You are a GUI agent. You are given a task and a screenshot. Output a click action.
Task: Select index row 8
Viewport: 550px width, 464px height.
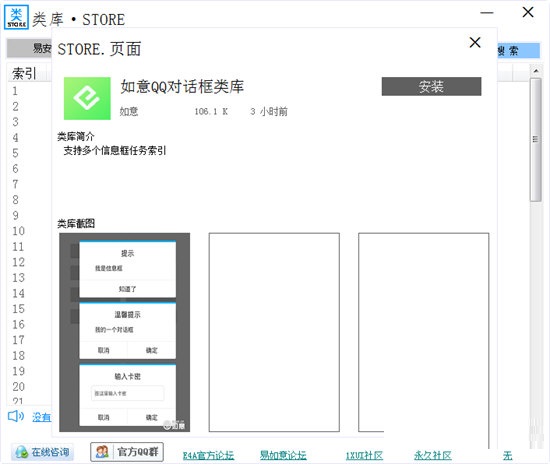coord(15,200)
